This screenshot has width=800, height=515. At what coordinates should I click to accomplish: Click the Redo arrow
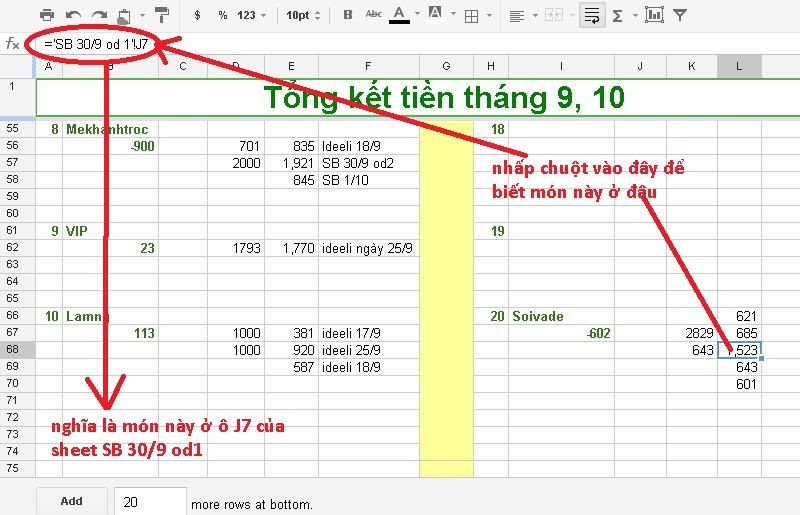click(x=98, y=15)
